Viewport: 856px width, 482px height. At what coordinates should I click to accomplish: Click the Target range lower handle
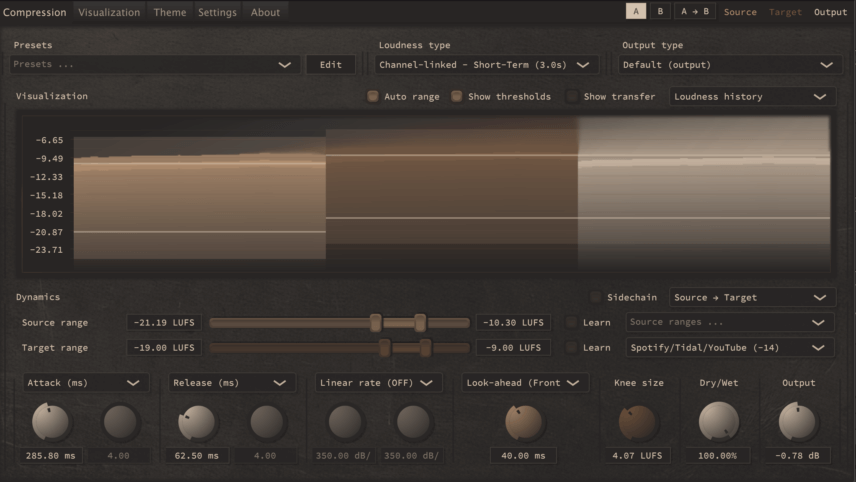click(x=385, y=348)
